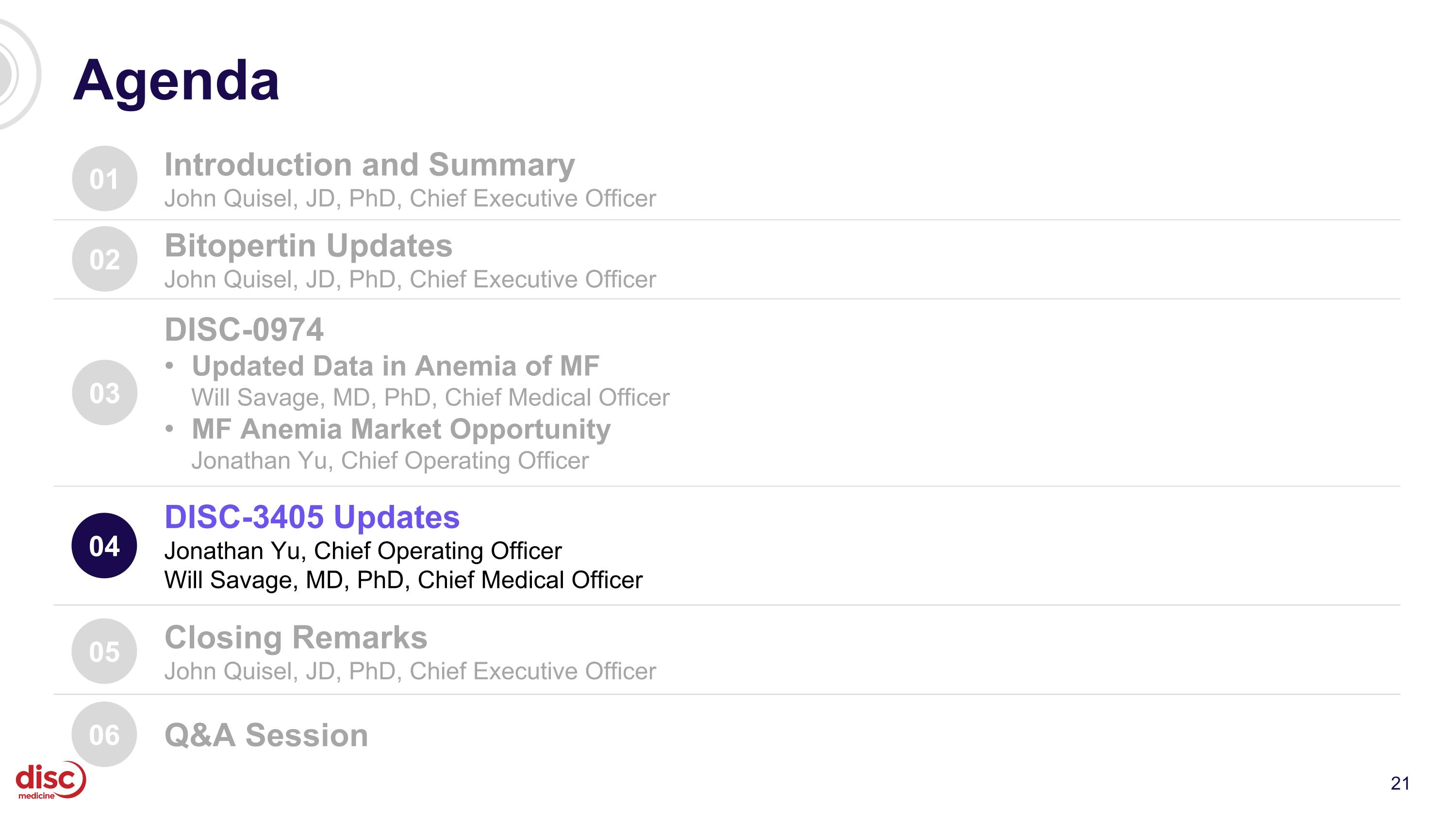Click the 05 numbered circle badge

tap(104, 651)
